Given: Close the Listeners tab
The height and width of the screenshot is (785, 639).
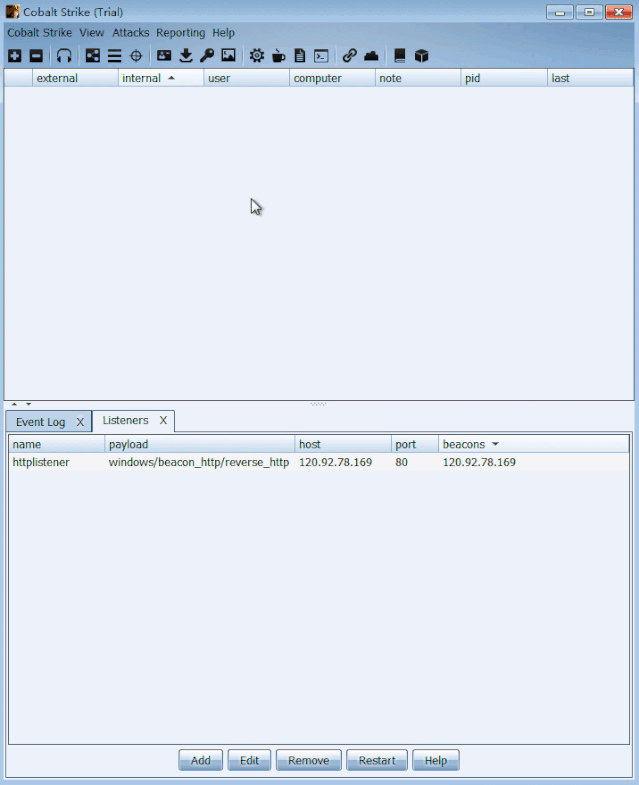Looking at the screenshot, I should coord(163,421).
